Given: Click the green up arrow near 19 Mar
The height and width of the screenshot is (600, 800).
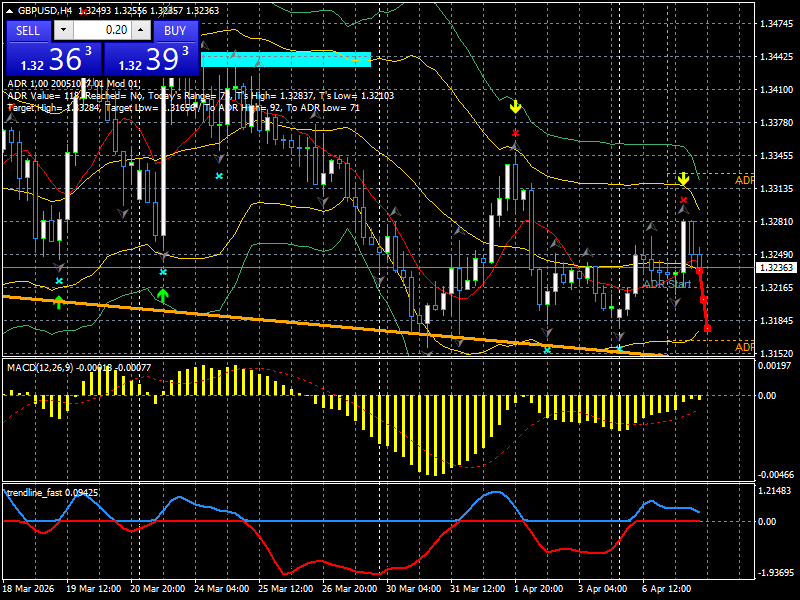Looking at the screenshot, I should click(59, 302).
